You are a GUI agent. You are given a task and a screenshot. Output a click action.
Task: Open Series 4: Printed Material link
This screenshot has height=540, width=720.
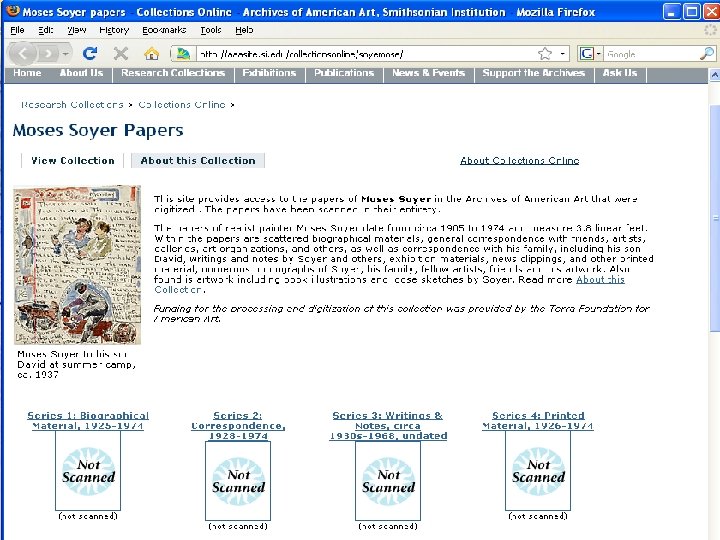pos(538,421)
